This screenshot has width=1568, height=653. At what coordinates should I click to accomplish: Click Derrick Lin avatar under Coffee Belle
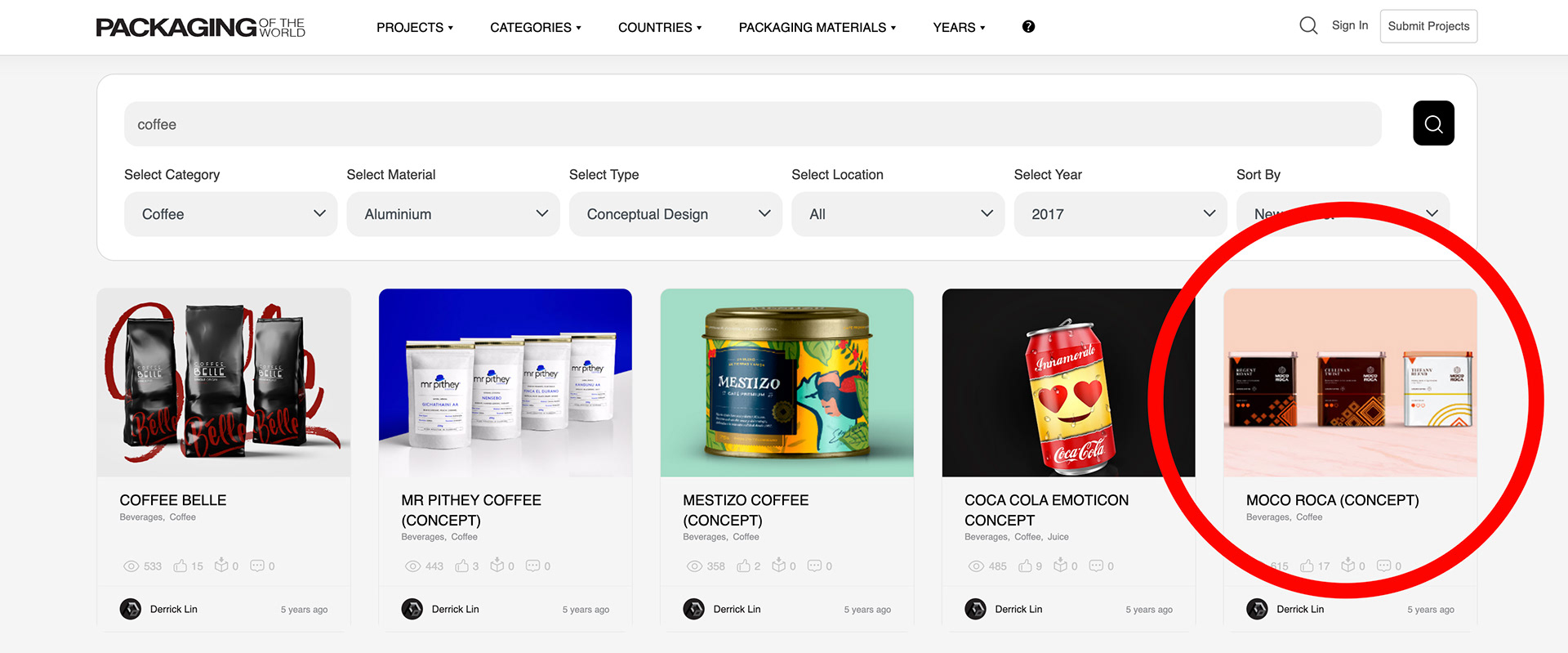131,609
